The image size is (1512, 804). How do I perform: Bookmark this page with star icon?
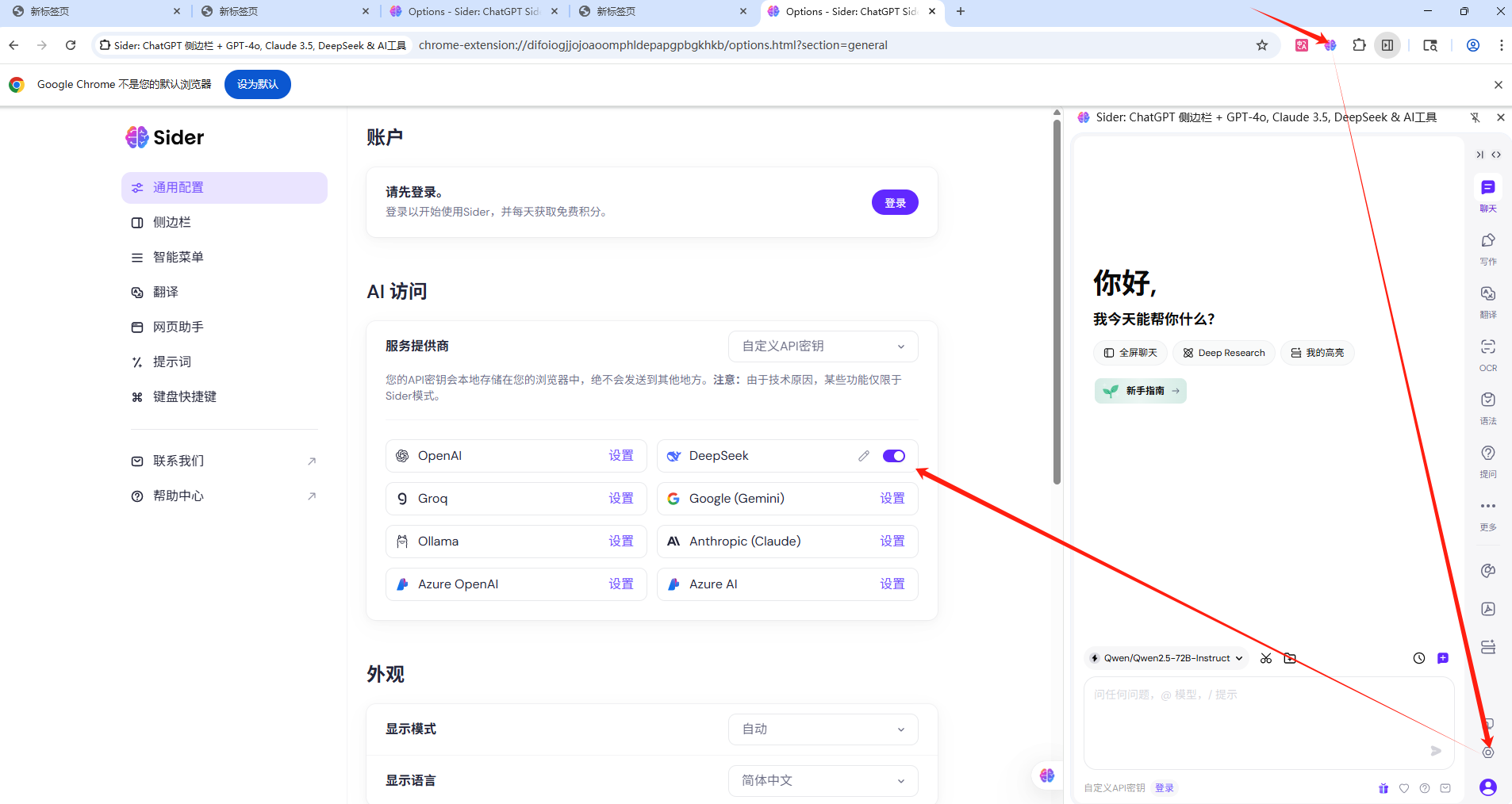tap(1262, 45)
